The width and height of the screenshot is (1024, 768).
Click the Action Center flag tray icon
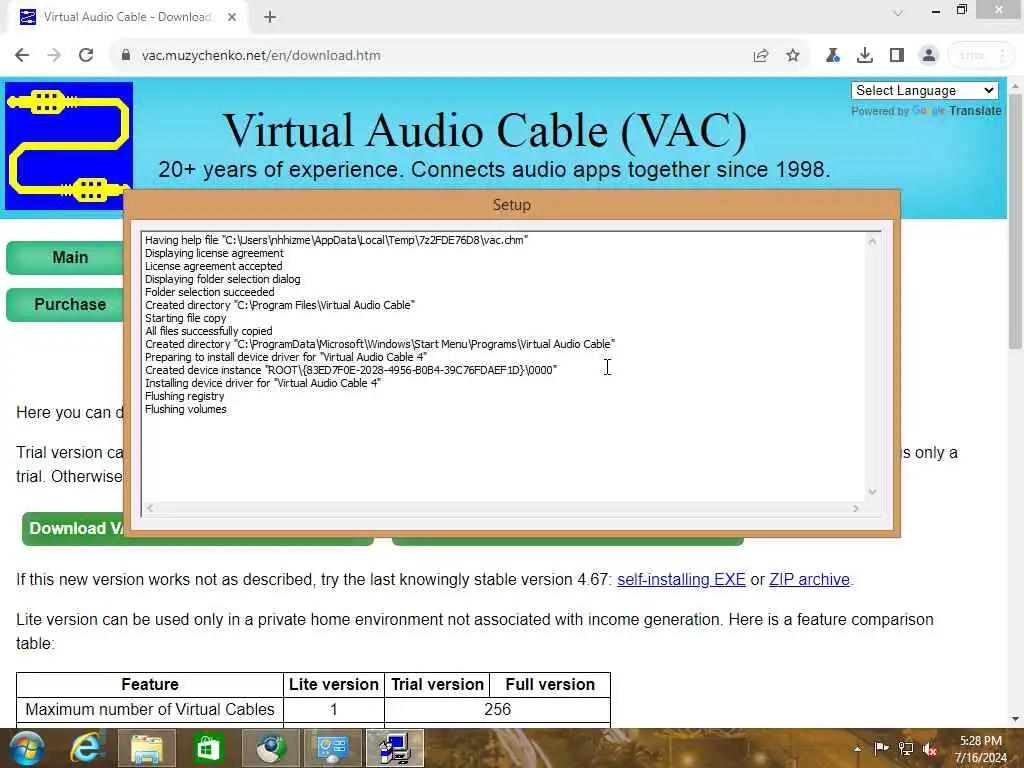pyautogui.click(x=881, y=748)
